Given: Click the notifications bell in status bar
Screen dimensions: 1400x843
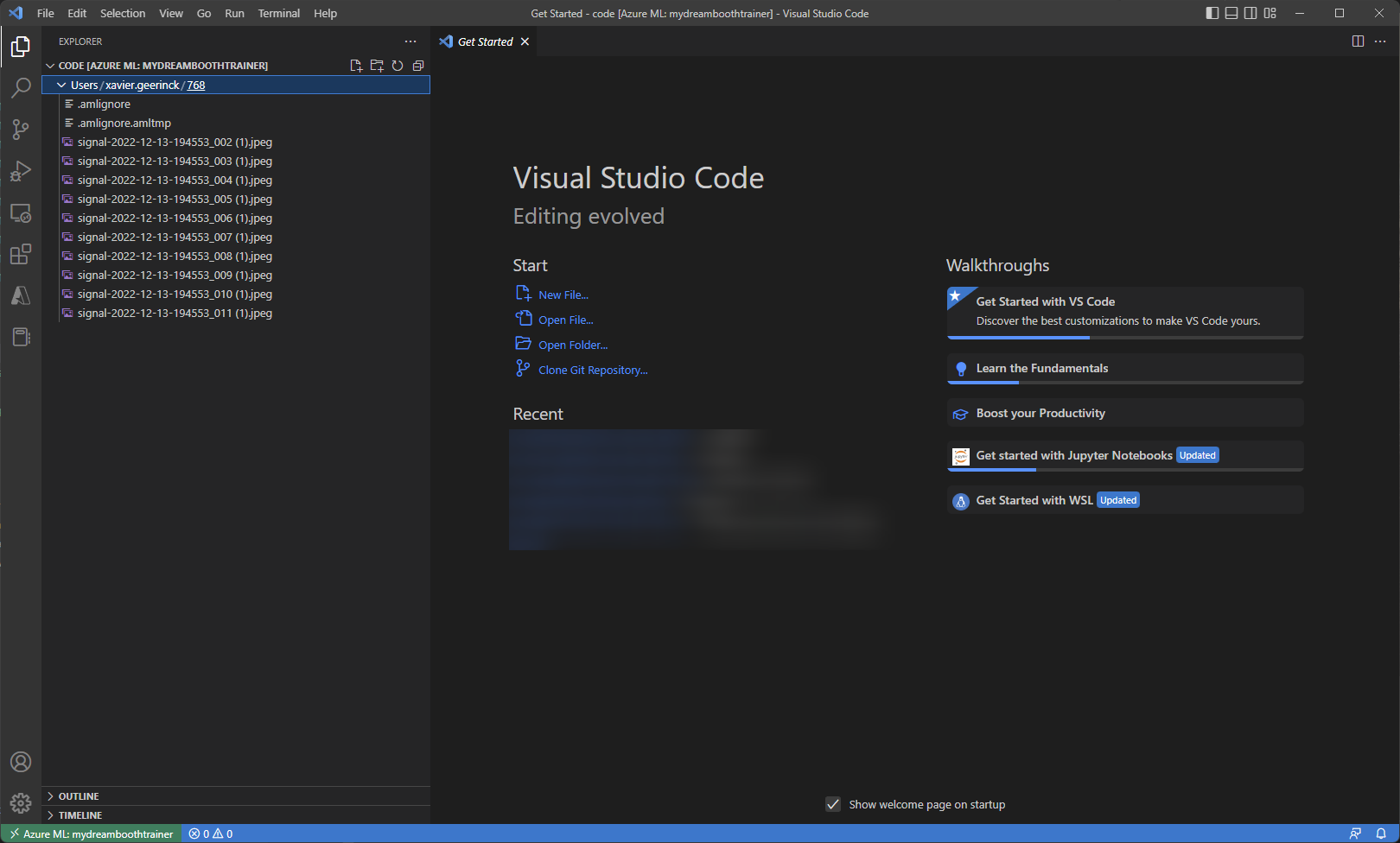Looking at the screenshot, I should [x=1381, y=833].
